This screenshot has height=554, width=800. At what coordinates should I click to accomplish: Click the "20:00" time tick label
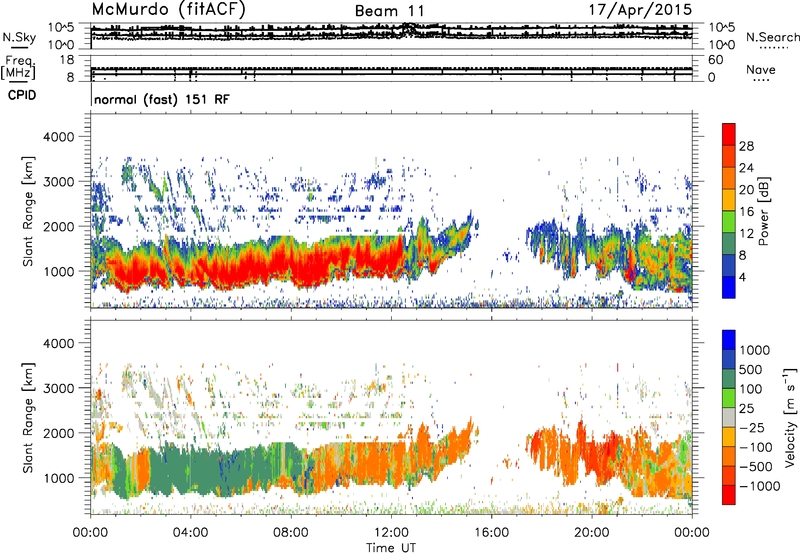point(591,533)
